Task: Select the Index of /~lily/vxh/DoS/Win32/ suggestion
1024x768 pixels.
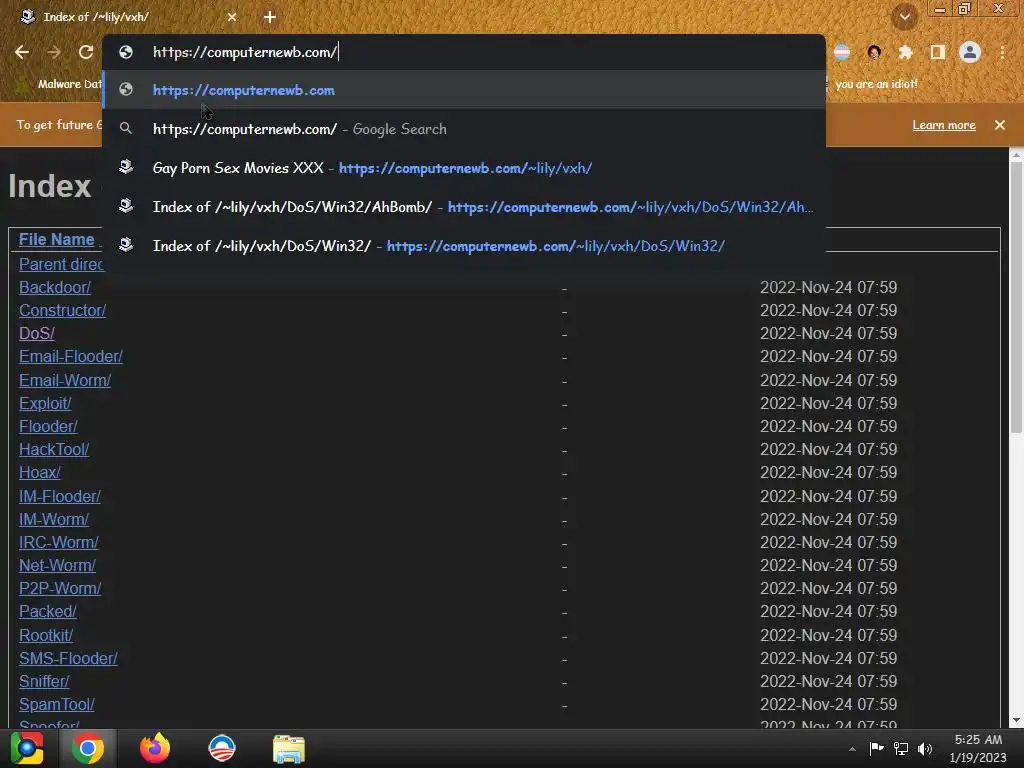Action: 464,246
